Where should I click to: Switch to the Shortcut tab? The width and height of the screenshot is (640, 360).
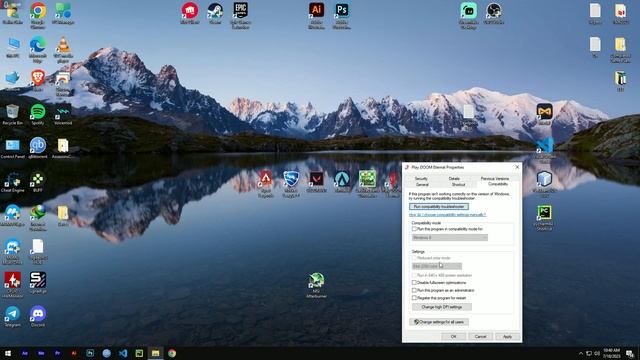click(458, 184)
